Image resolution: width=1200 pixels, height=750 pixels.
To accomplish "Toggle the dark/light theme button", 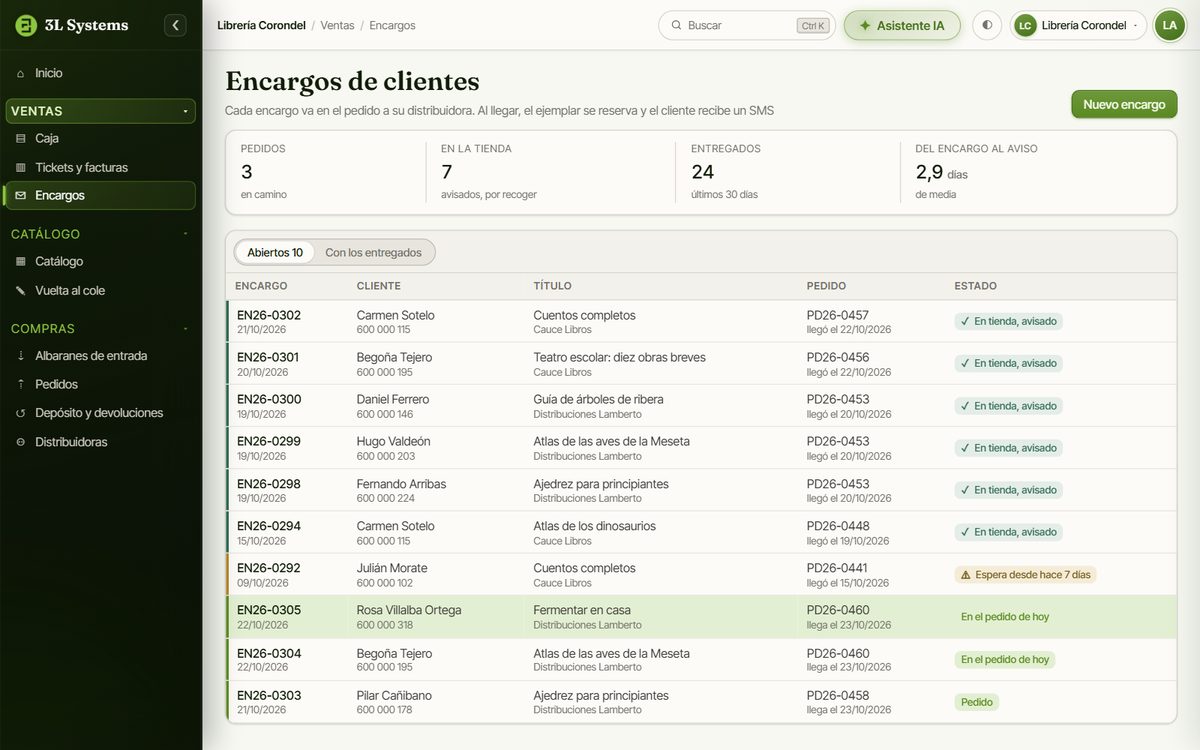I will pyautogui.click(x=987, y=25).
